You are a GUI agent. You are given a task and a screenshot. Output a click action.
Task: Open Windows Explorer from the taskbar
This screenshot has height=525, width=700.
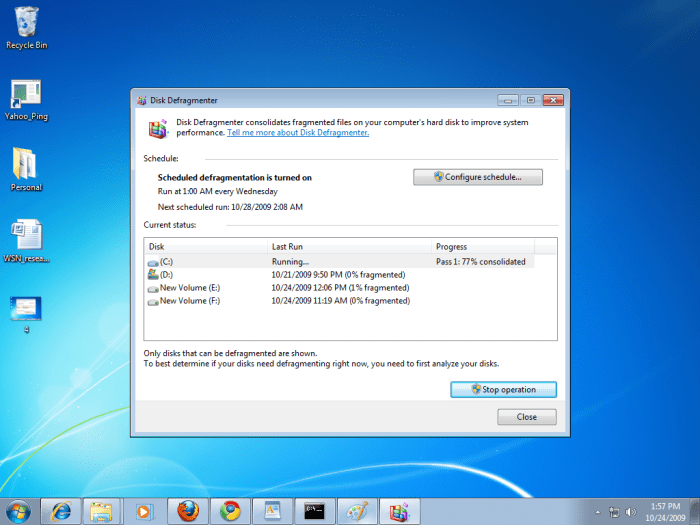103,510
